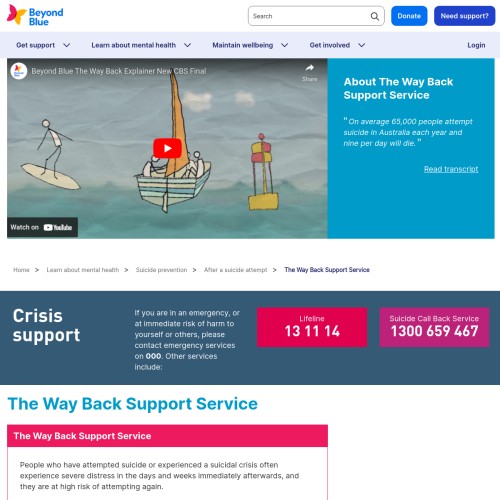The width and height of the screenshot is (500, 500).
Task: Expand the Get support menu chevron
Action: click(67, 45)
